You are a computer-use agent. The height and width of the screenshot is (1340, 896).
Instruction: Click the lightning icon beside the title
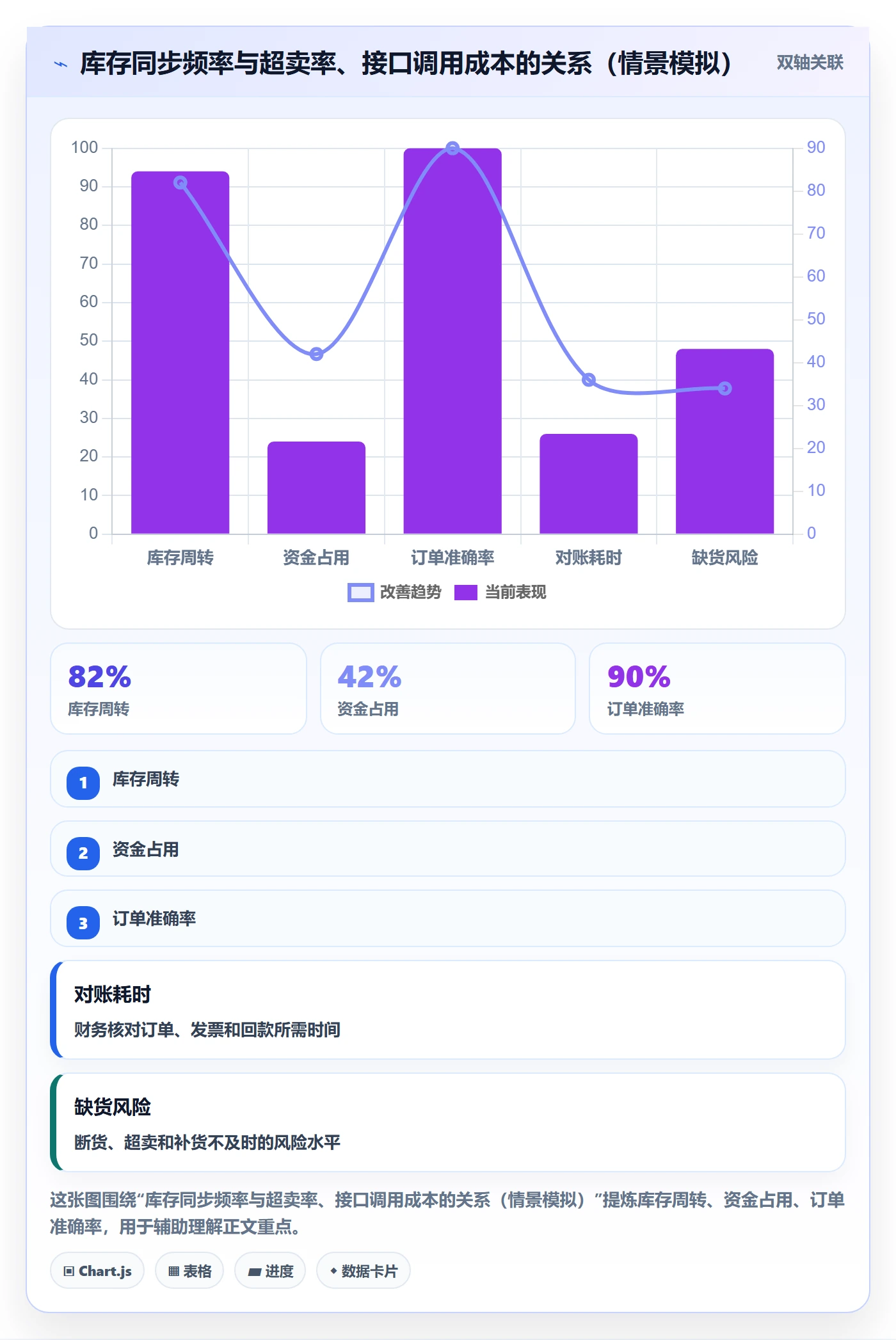point(61,64)
